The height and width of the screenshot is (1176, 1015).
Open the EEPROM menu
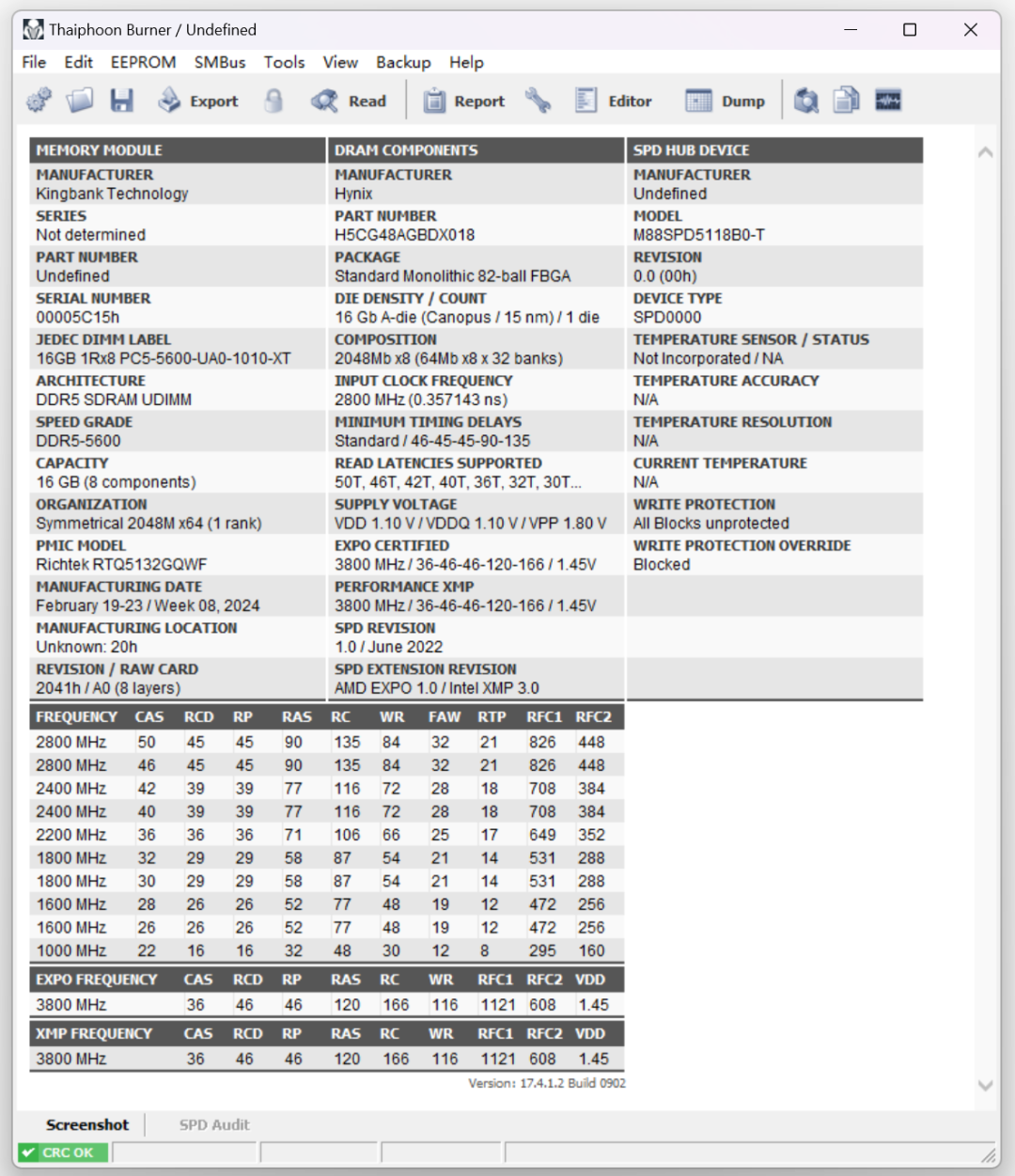tap(143, 62)
